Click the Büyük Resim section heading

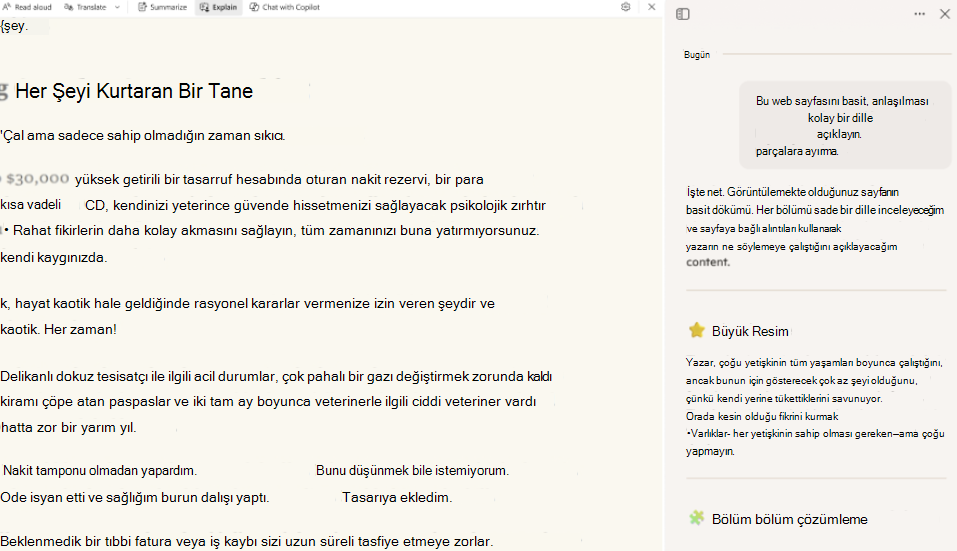750,331
